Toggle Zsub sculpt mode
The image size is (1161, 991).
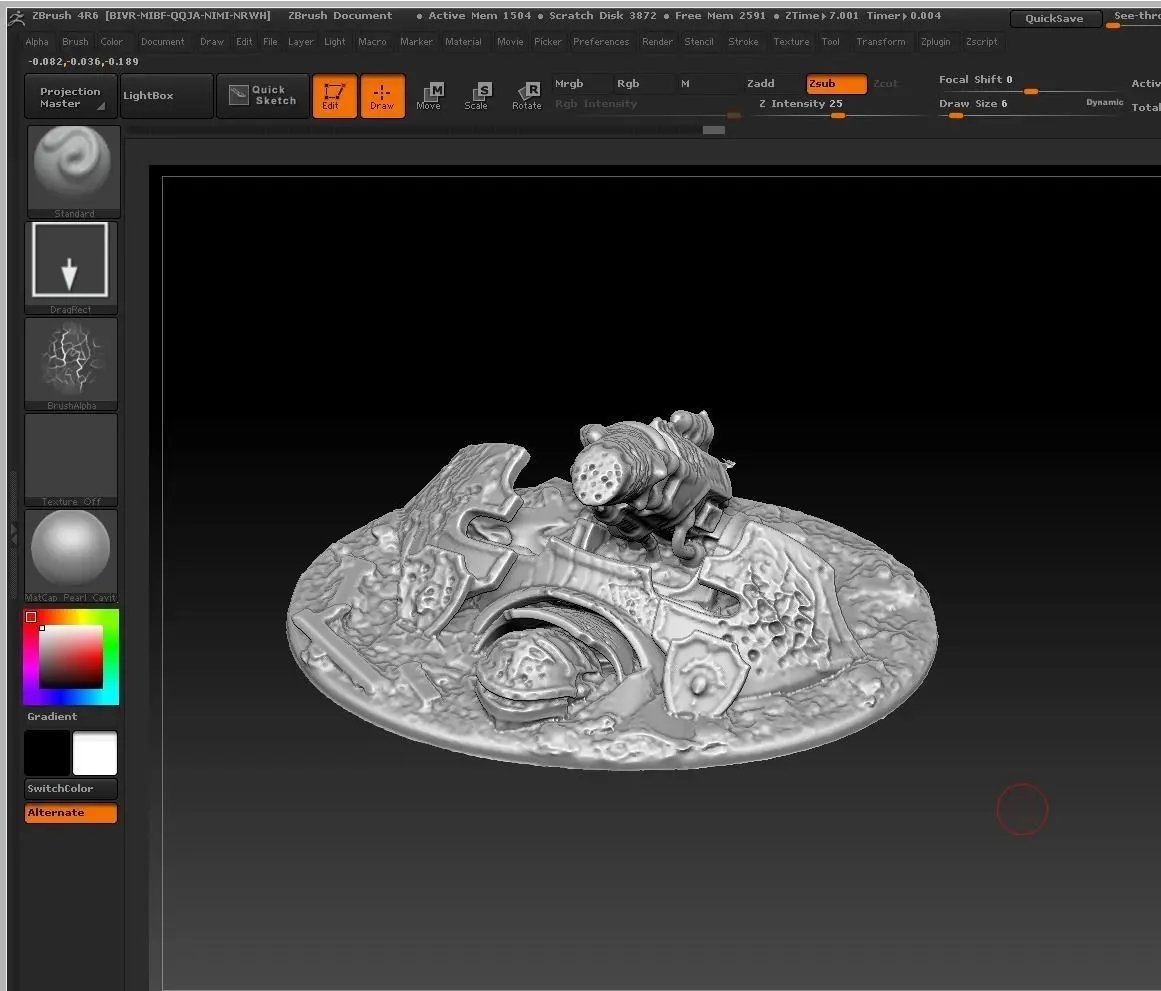coord(836,84)
